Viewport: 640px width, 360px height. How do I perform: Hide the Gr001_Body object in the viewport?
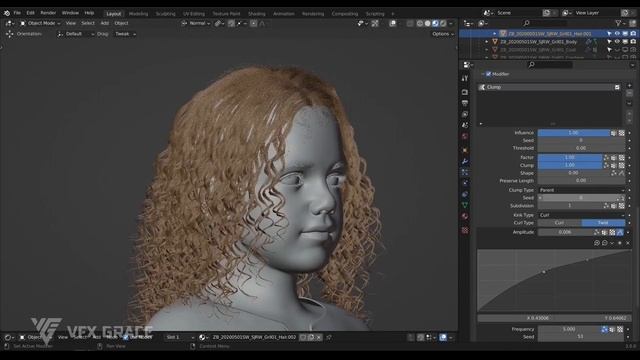pyautogui.click(x=617, y=42)
